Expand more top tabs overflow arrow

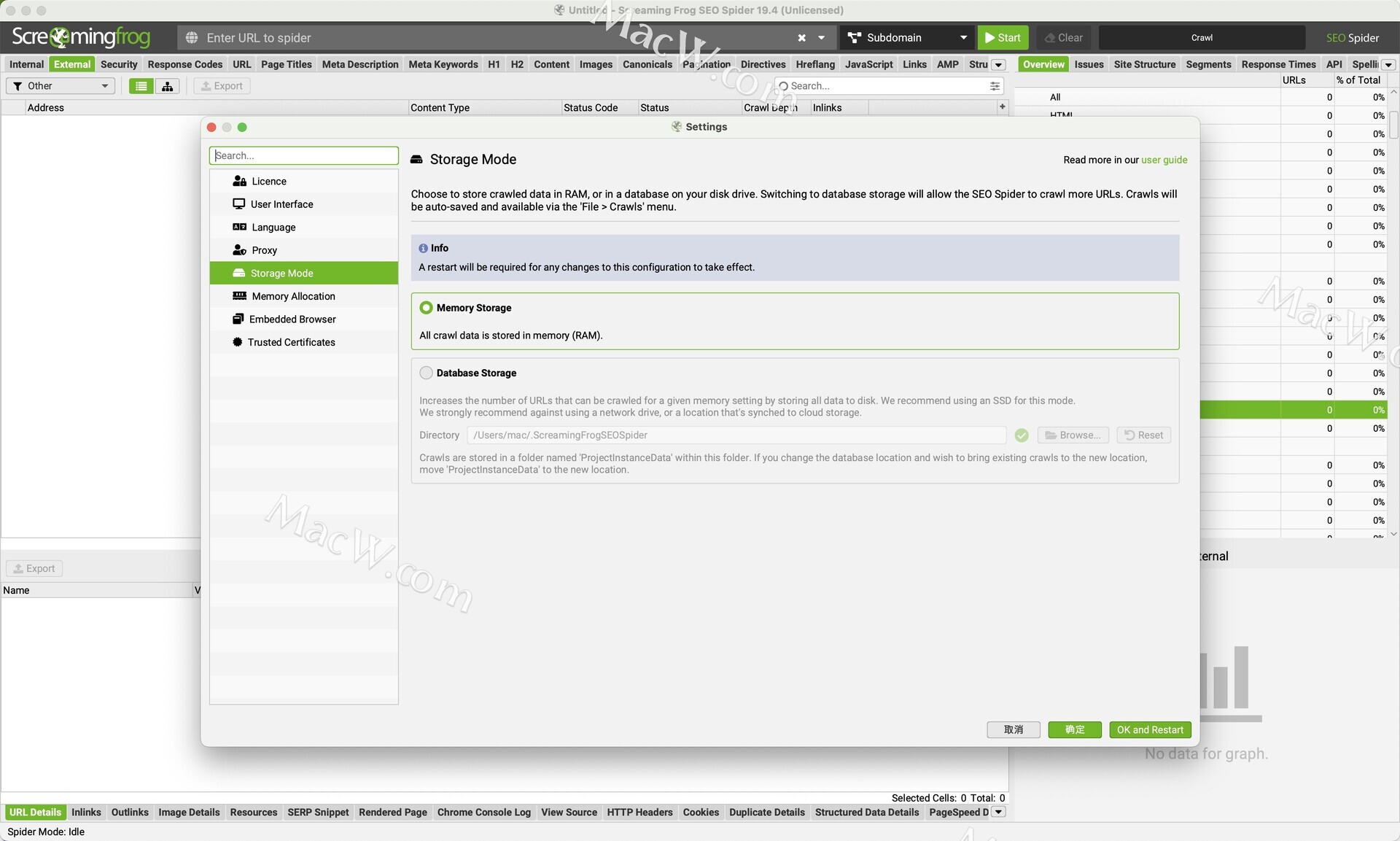pyautogui.click(x=999, y=65)
